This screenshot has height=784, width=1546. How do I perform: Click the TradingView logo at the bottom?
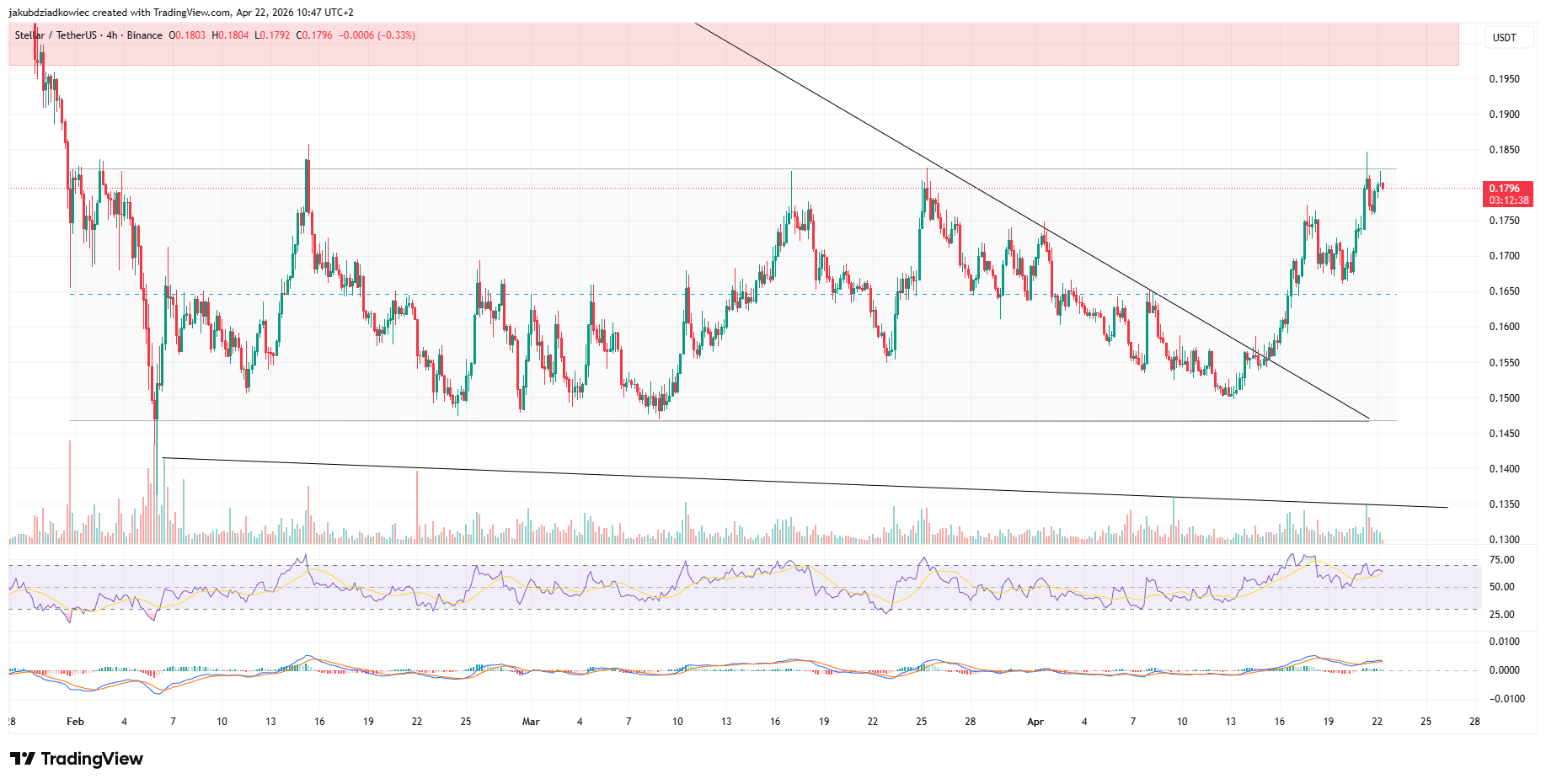point(77,759)
